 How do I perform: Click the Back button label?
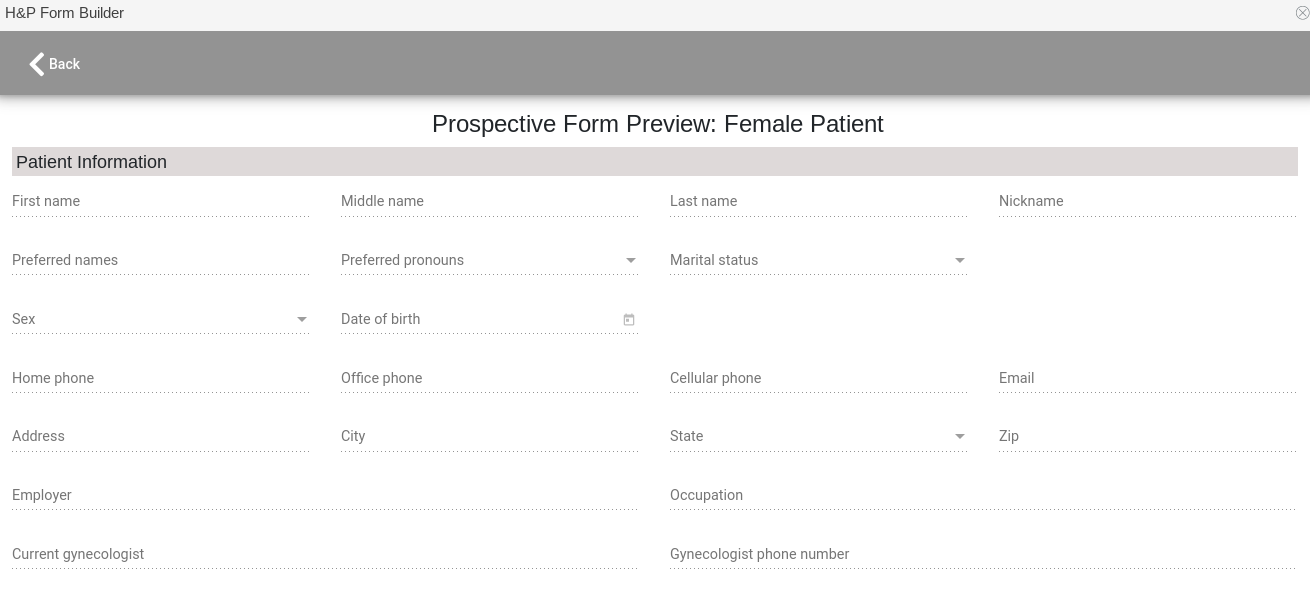(x=64, y=64)
